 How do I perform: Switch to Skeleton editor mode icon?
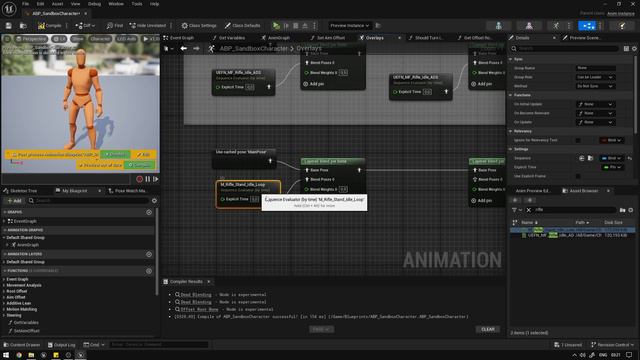coord(498,25)
